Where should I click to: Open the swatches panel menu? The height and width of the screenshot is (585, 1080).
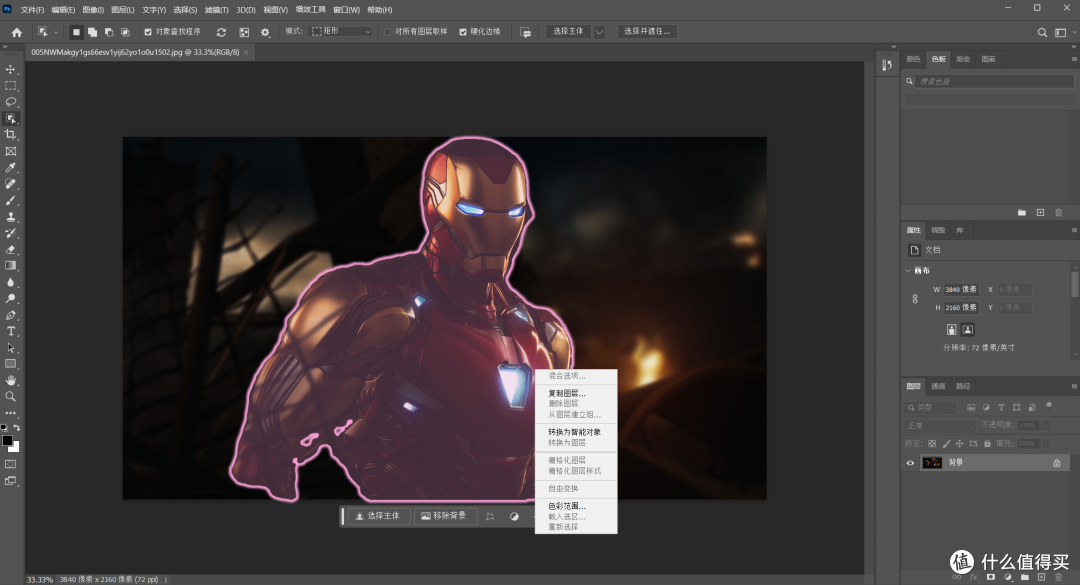(1073, 59)
